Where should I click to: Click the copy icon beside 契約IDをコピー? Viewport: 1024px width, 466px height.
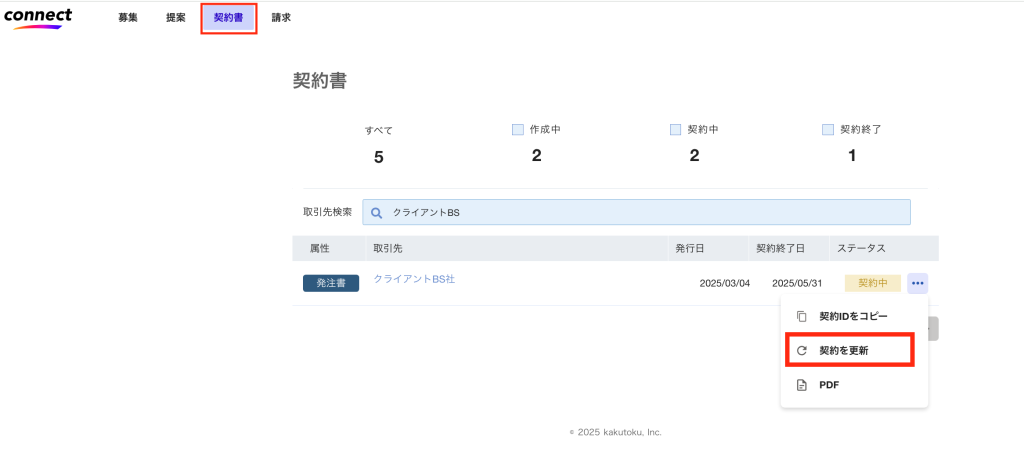pyautogui.click(x=801, y=316)
